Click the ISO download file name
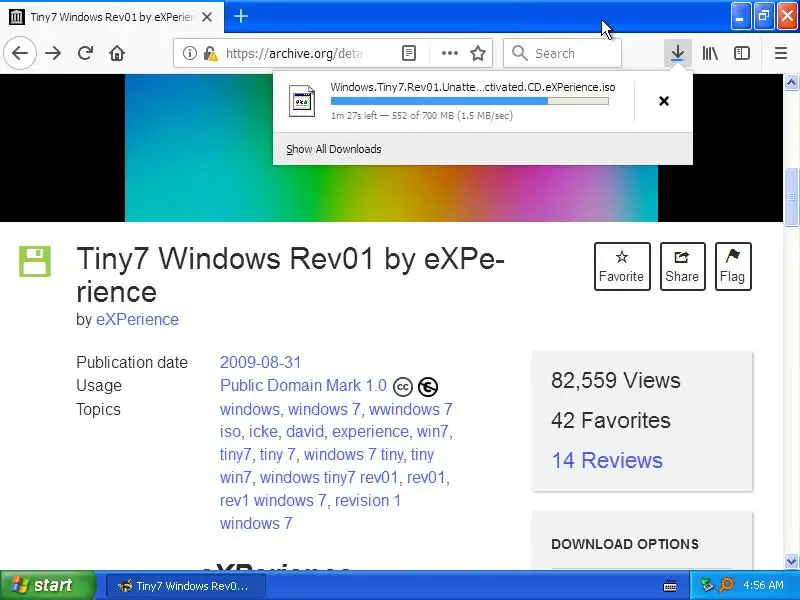800x600 pixels. (472, 87)
